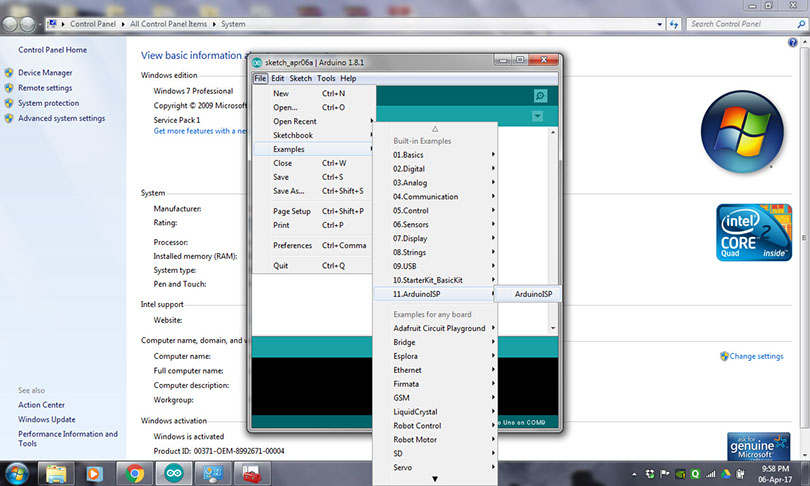Open the Arduino Help menu
Image resolution: width=810 pixels, height=486 pixels.
click(348, 79)
